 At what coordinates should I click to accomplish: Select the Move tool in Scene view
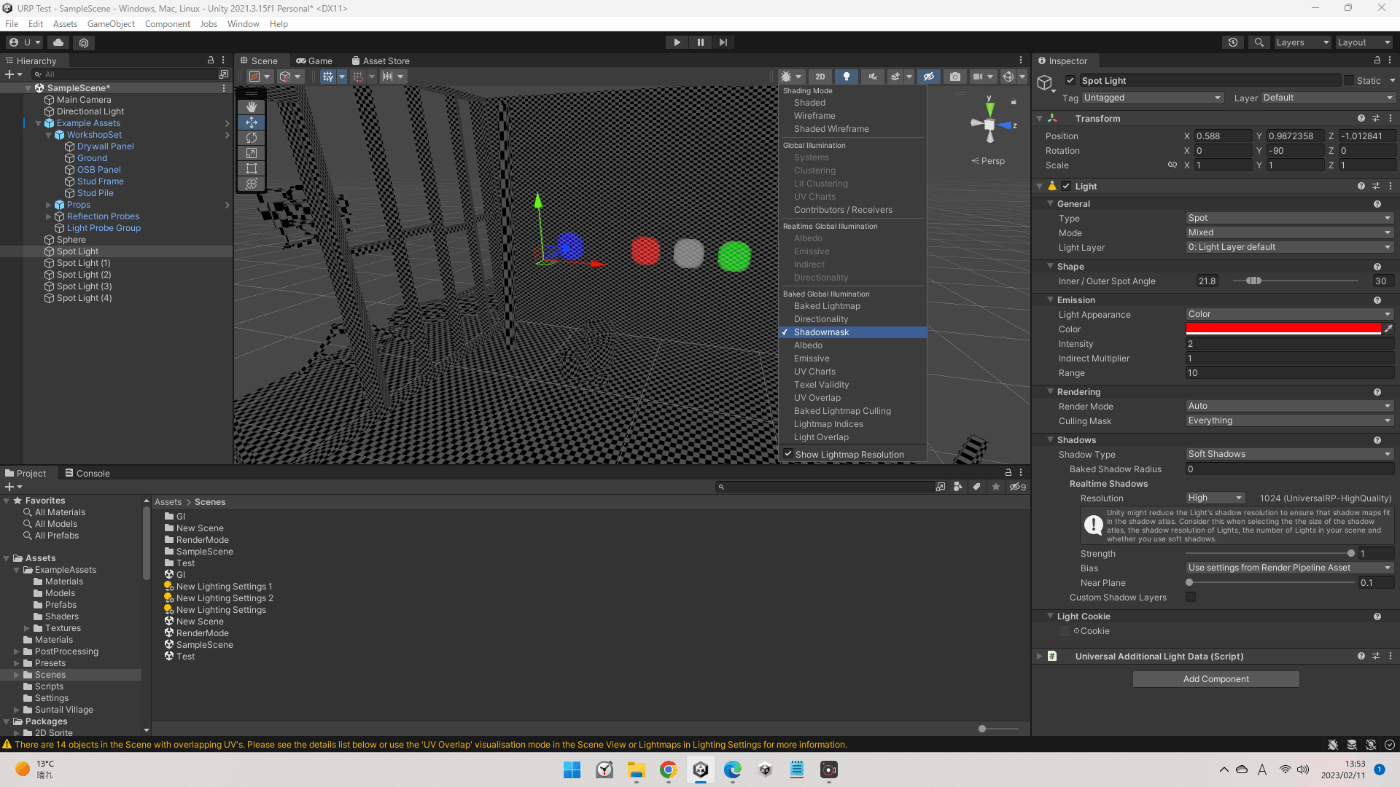point(251,122)
